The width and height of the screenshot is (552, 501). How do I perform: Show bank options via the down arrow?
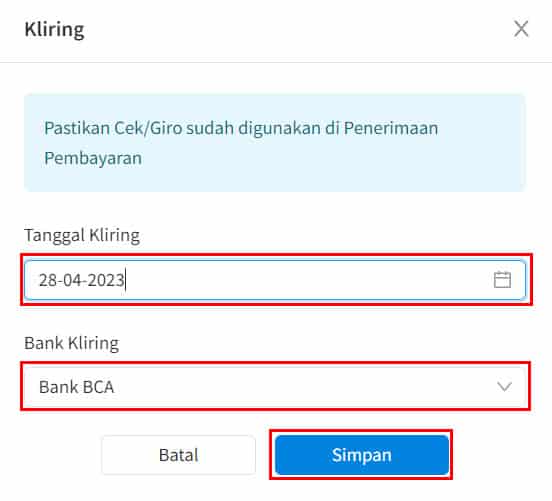tap(504, 387)
